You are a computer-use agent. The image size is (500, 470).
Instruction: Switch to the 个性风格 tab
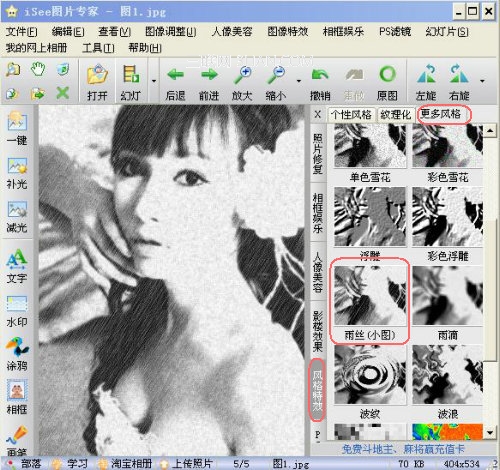click(x=351, y=115)
